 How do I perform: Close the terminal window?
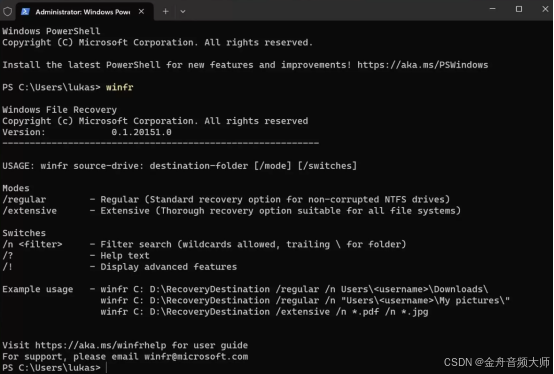point(545,9)
